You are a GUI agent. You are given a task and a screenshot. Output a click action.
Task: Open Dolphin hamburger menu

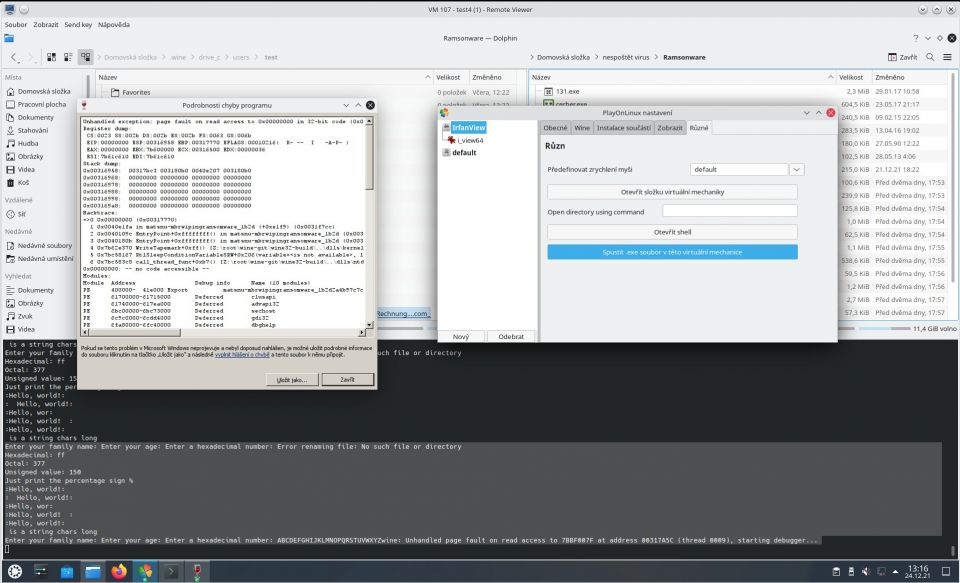[947, 57]
